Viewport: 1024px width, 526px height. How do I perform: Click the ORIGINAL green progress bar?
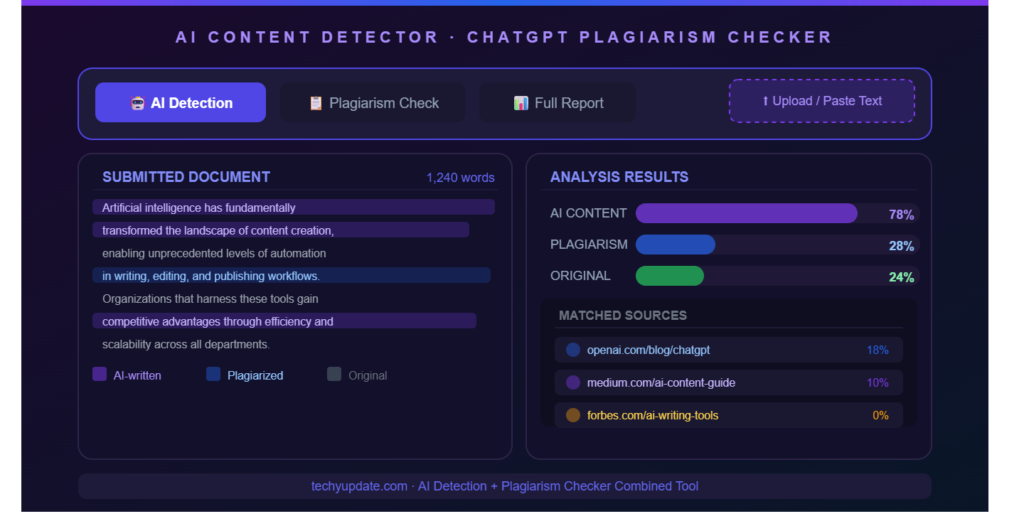click(x=670, y=276)
